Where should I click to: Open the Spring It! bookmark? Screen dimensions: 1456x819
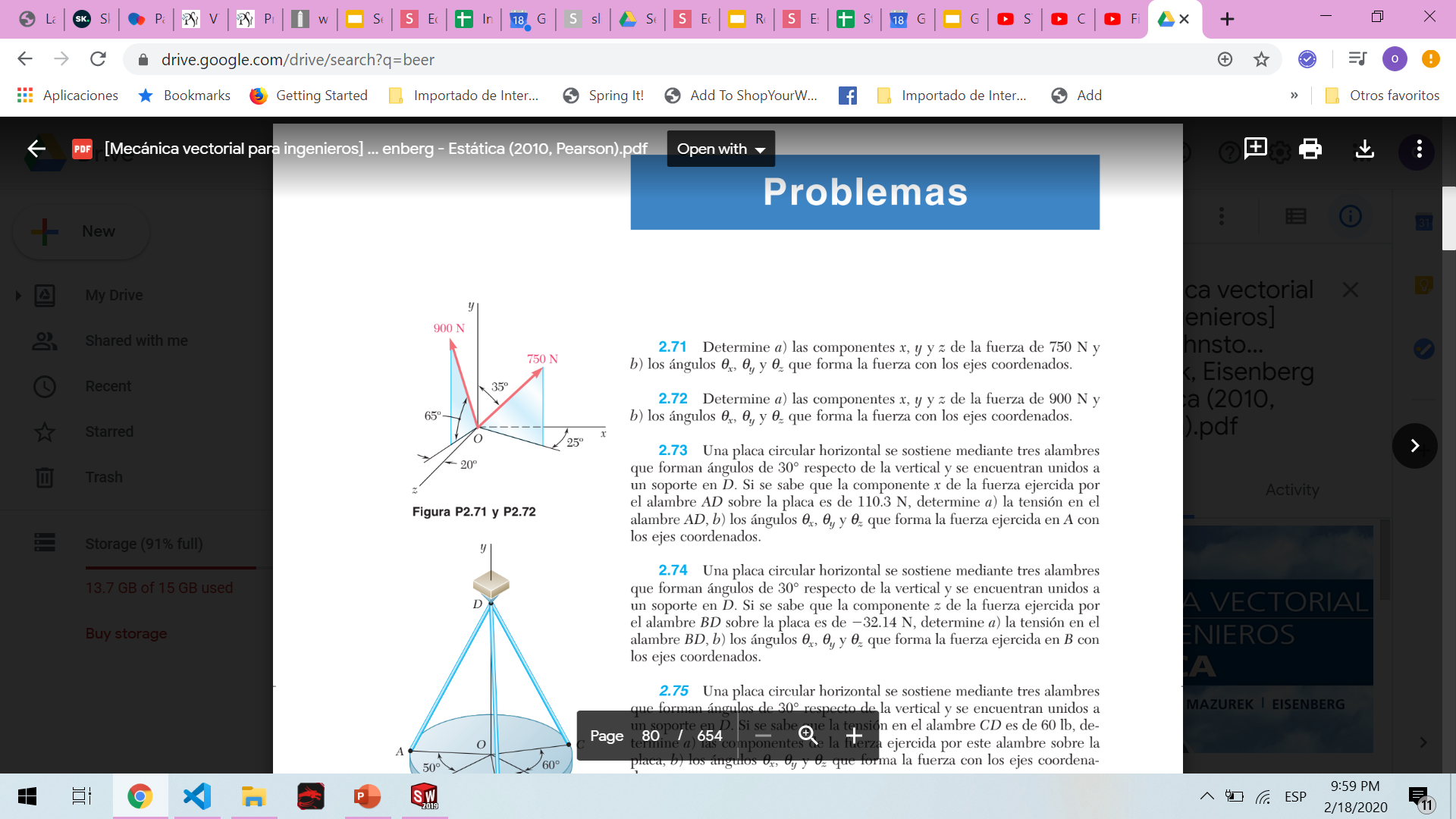(x=604, y=96)
